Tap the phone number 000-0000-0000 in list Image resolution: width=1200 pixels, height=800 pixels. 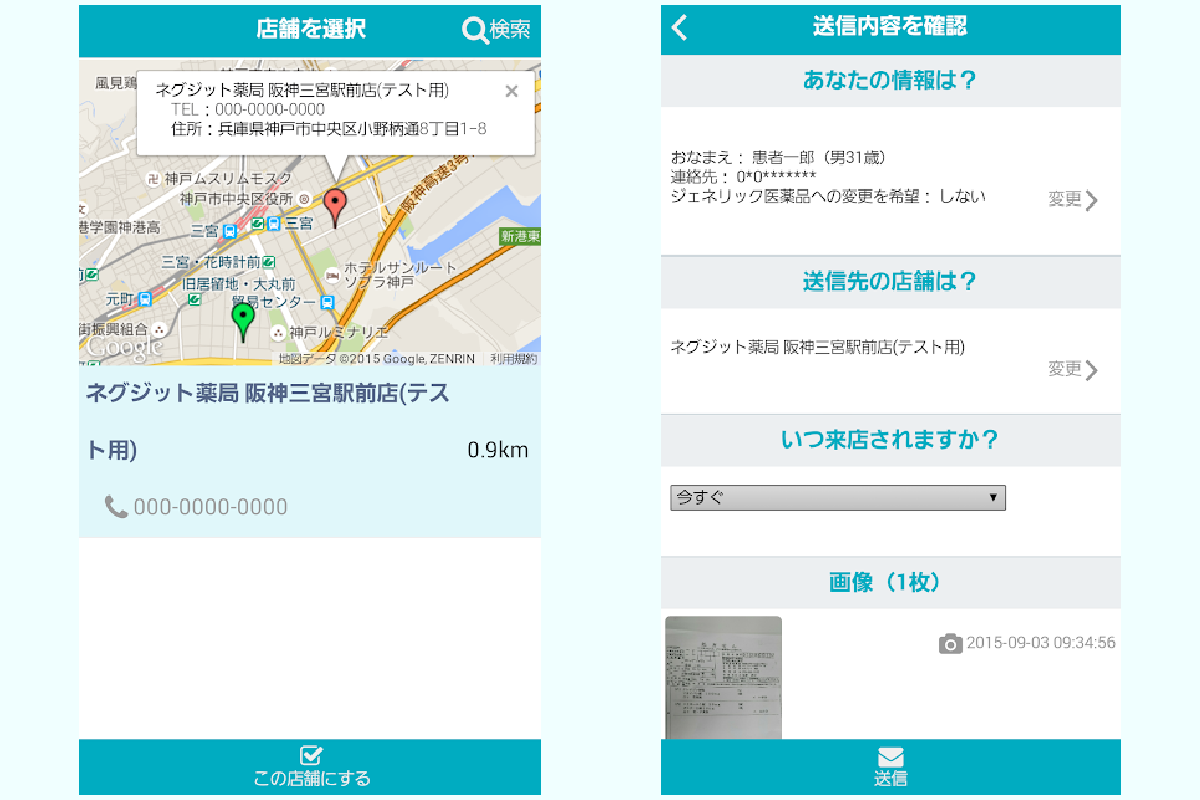point(210,507)
